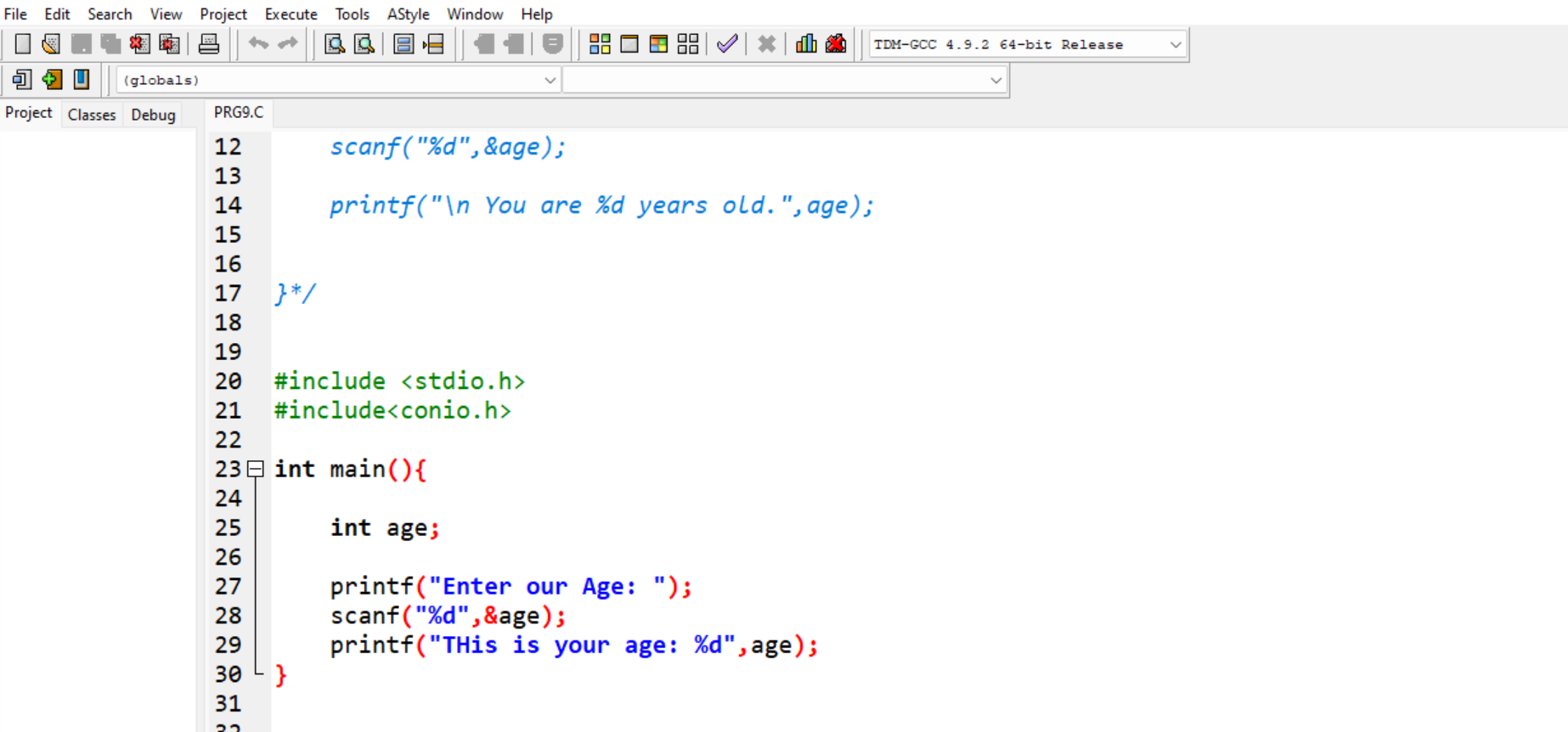
Task: Print the current file
Action: click(x=209, y=44)
